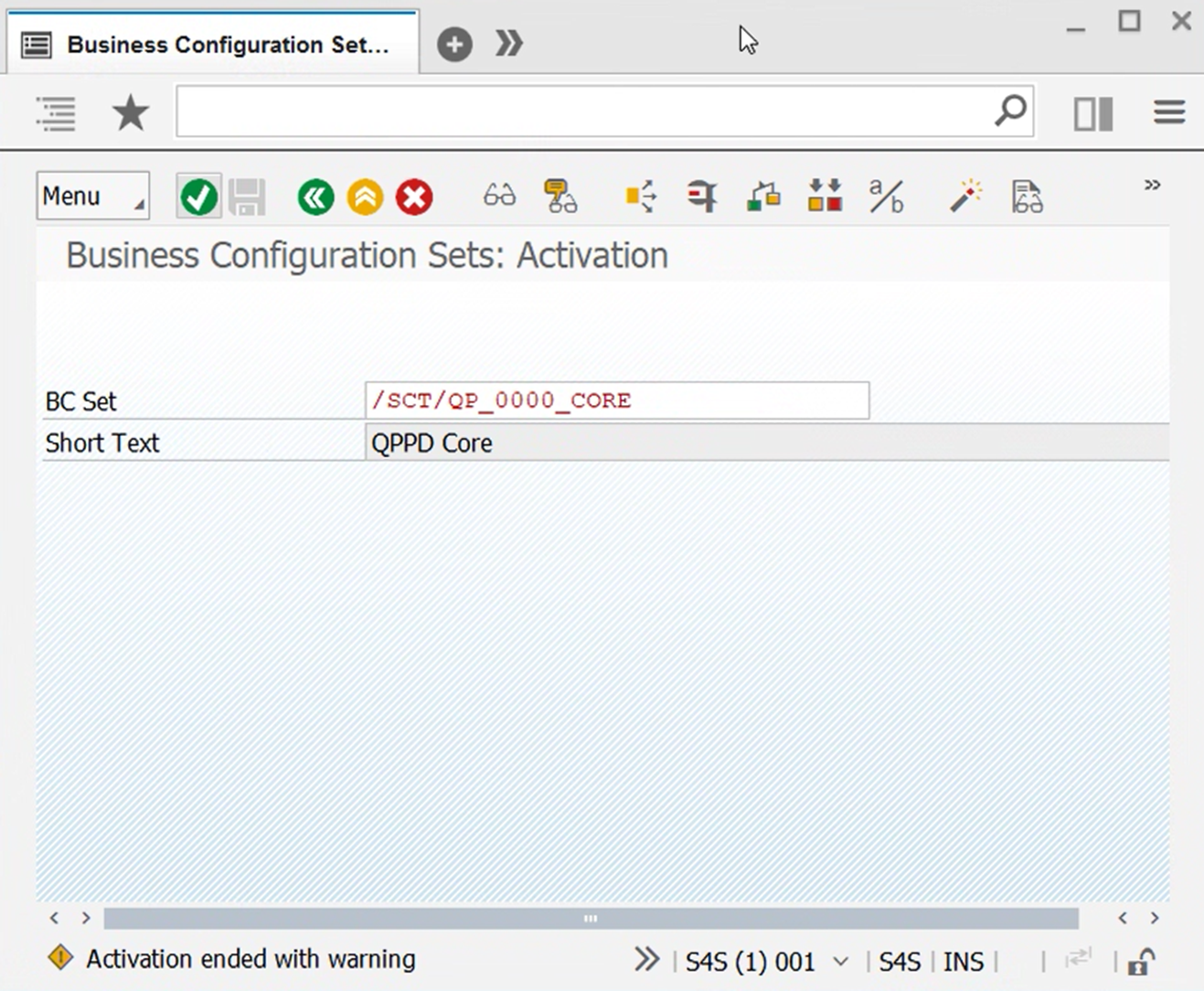Toggle the lock icon in status bar
The width and height of the screenshot is (1204, 991).
point(1141,962)
